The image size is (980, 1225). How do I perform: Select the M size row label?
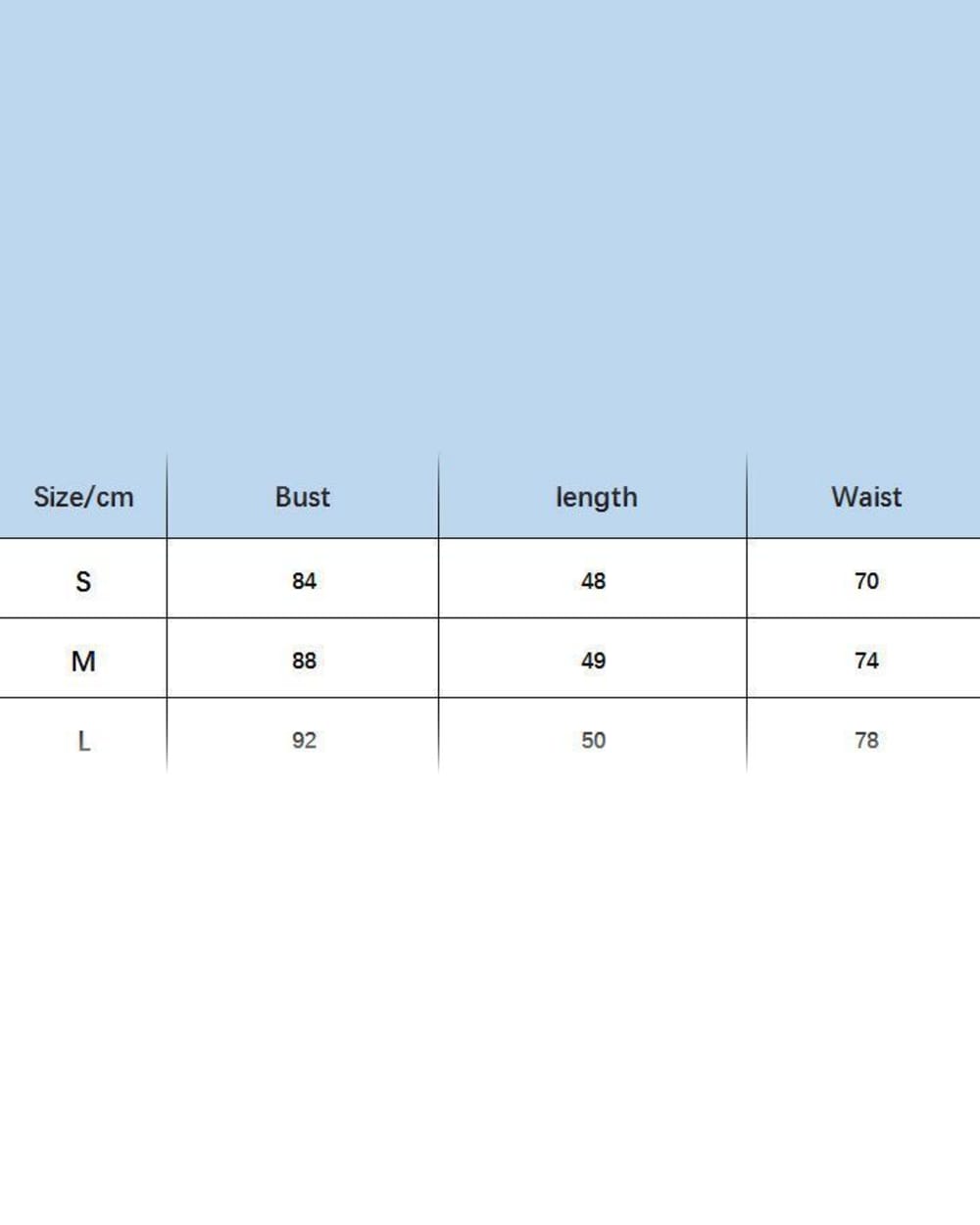coord(83,661)
